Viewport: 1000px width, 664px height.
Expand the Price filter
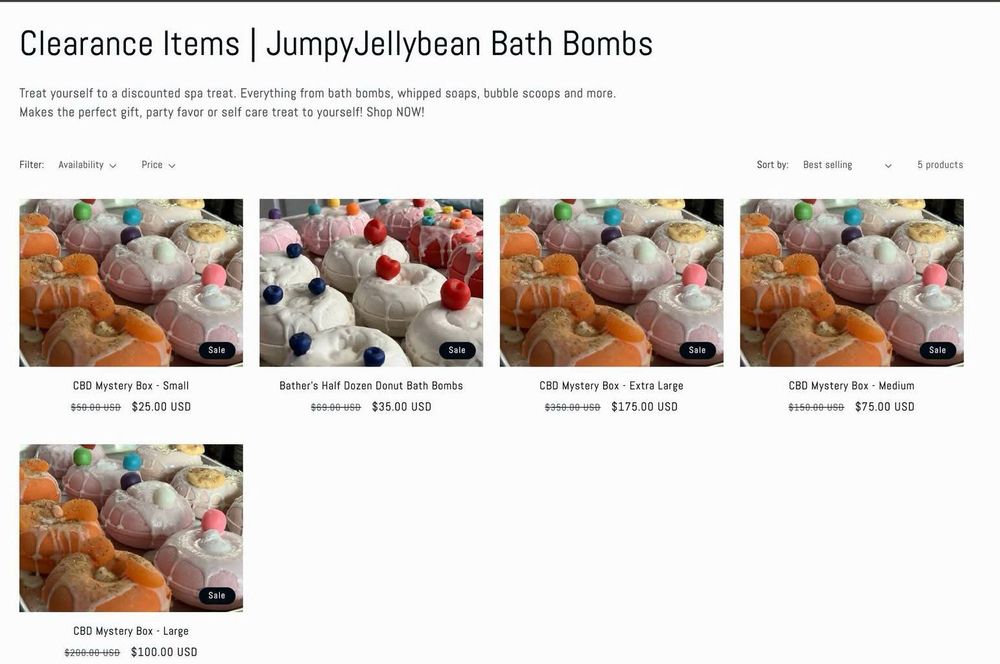pos(158,165)
